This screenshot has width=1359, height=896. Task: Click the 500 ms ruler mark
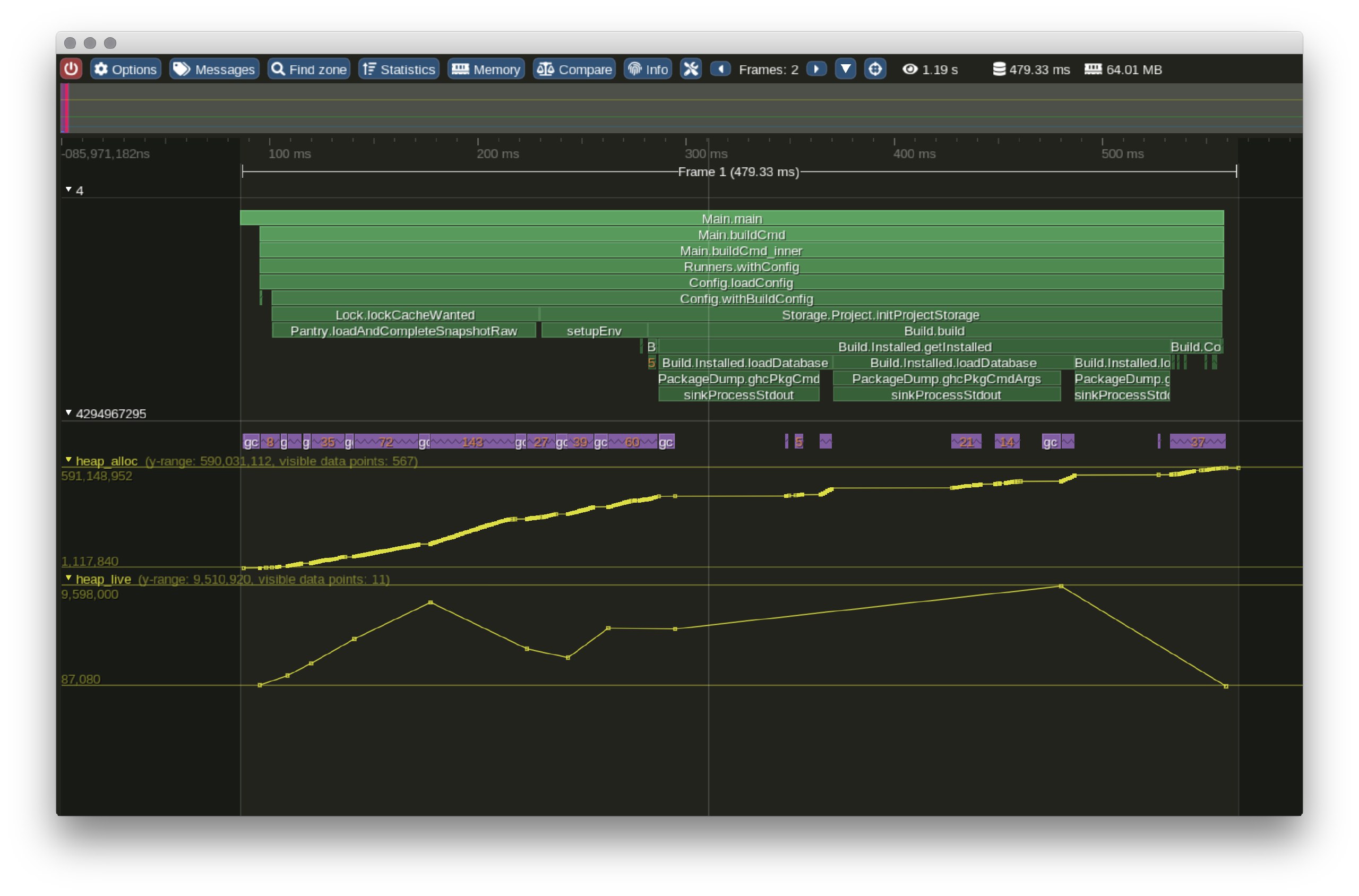click(1122, 153)
